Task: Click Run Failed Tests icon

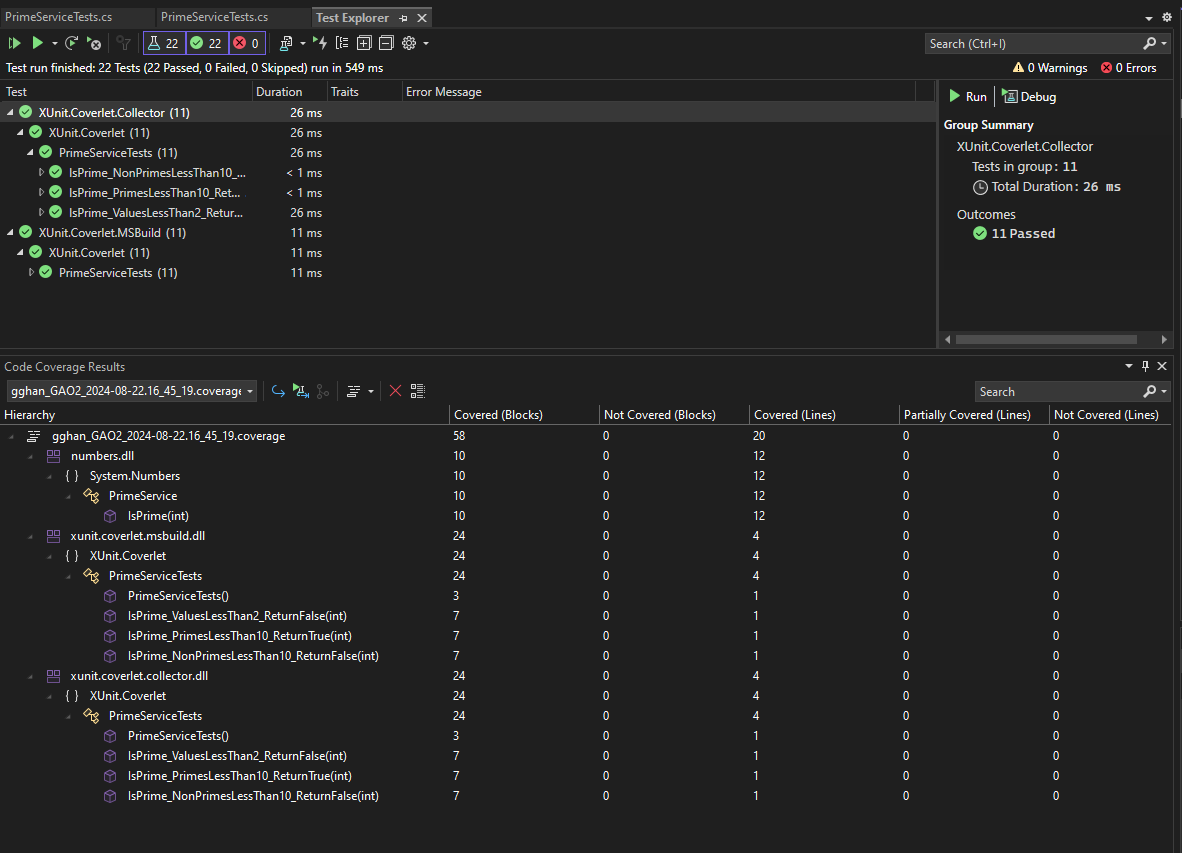Action: pos(93,43)
